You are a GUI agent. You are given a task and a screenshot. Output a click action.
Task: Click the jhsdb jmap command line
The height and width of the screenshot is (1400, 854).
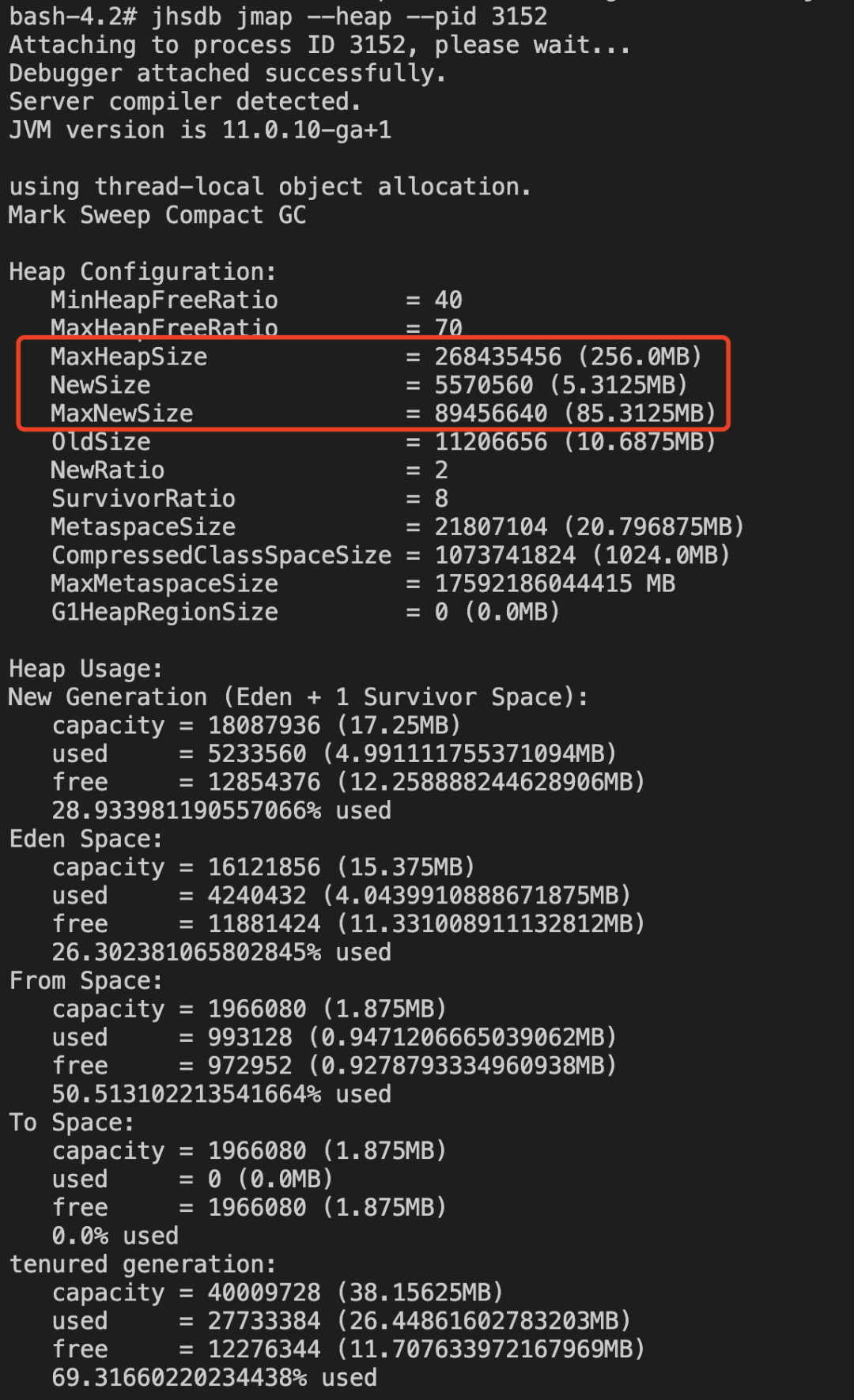(x=277, y=17)
